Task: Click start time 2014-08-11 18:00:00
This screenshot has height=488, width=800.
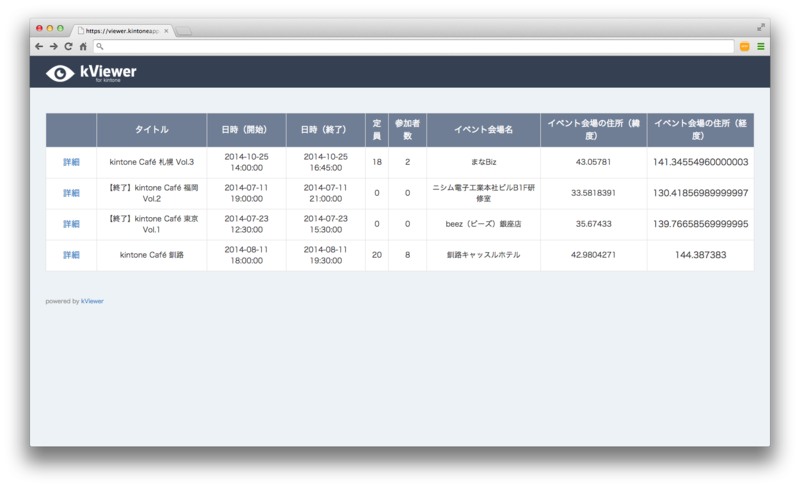Action: coord(246,255)
